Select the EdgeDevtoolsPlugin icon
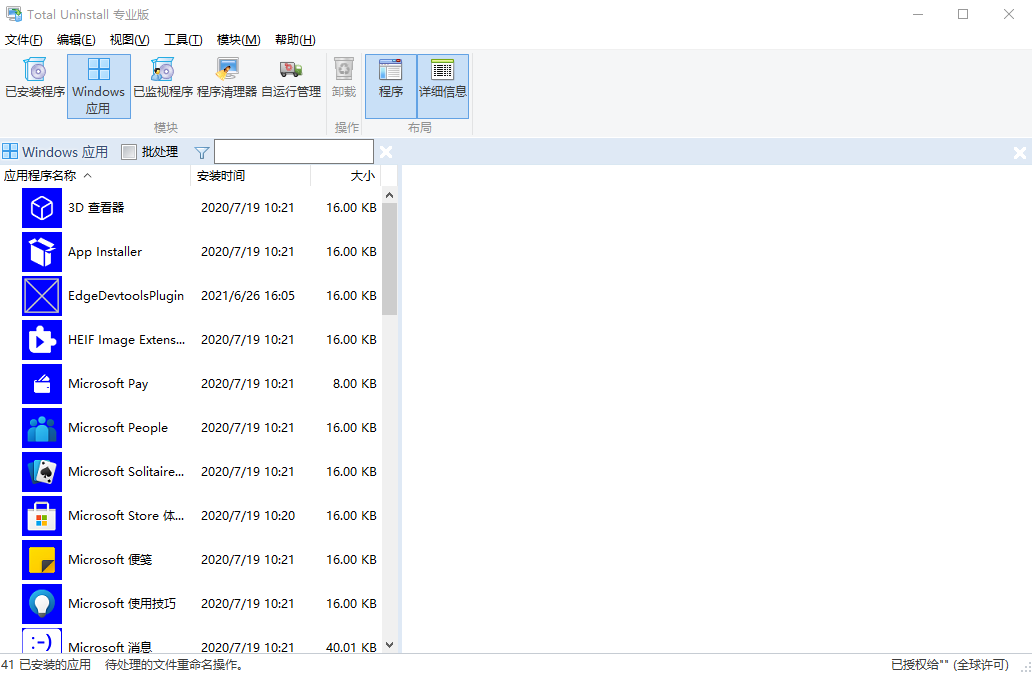 click(x=41, y=296)
